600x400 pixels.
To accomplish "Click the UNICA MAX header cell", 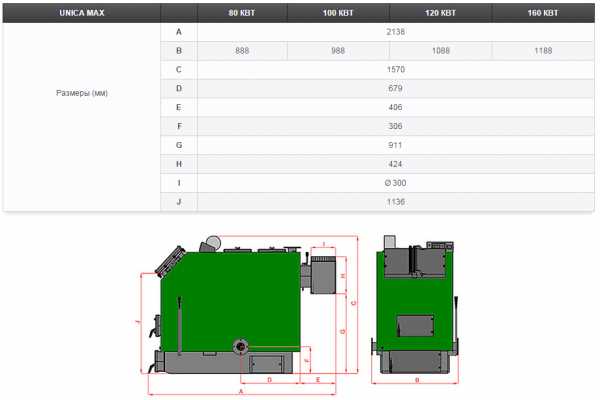I will (82, 13).
